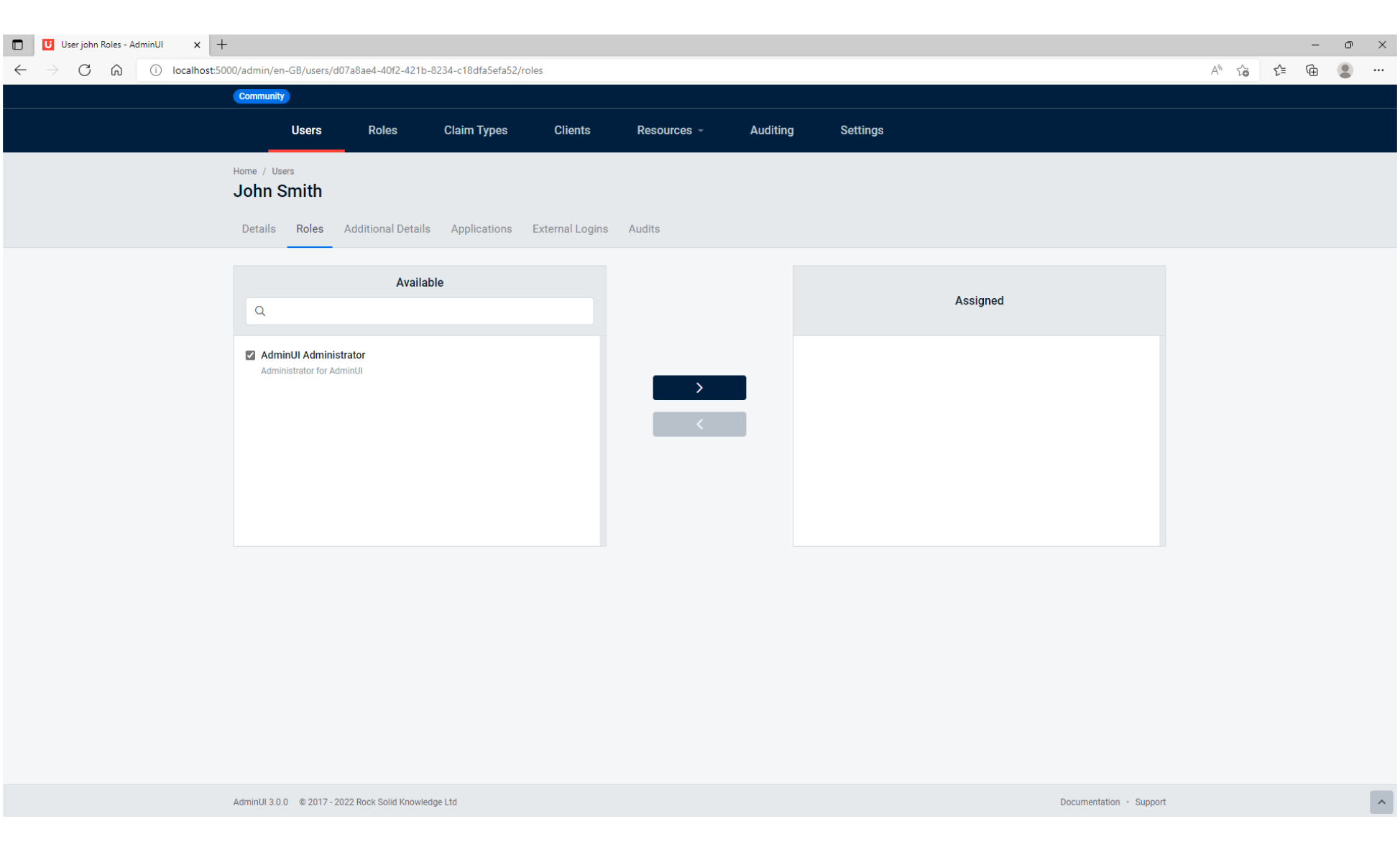Click the Rock Solid Knowledge copyright text
Image resolution: width=1400 pixels, height=852 pixels.
pyautogui.click(x=378, y=802)
